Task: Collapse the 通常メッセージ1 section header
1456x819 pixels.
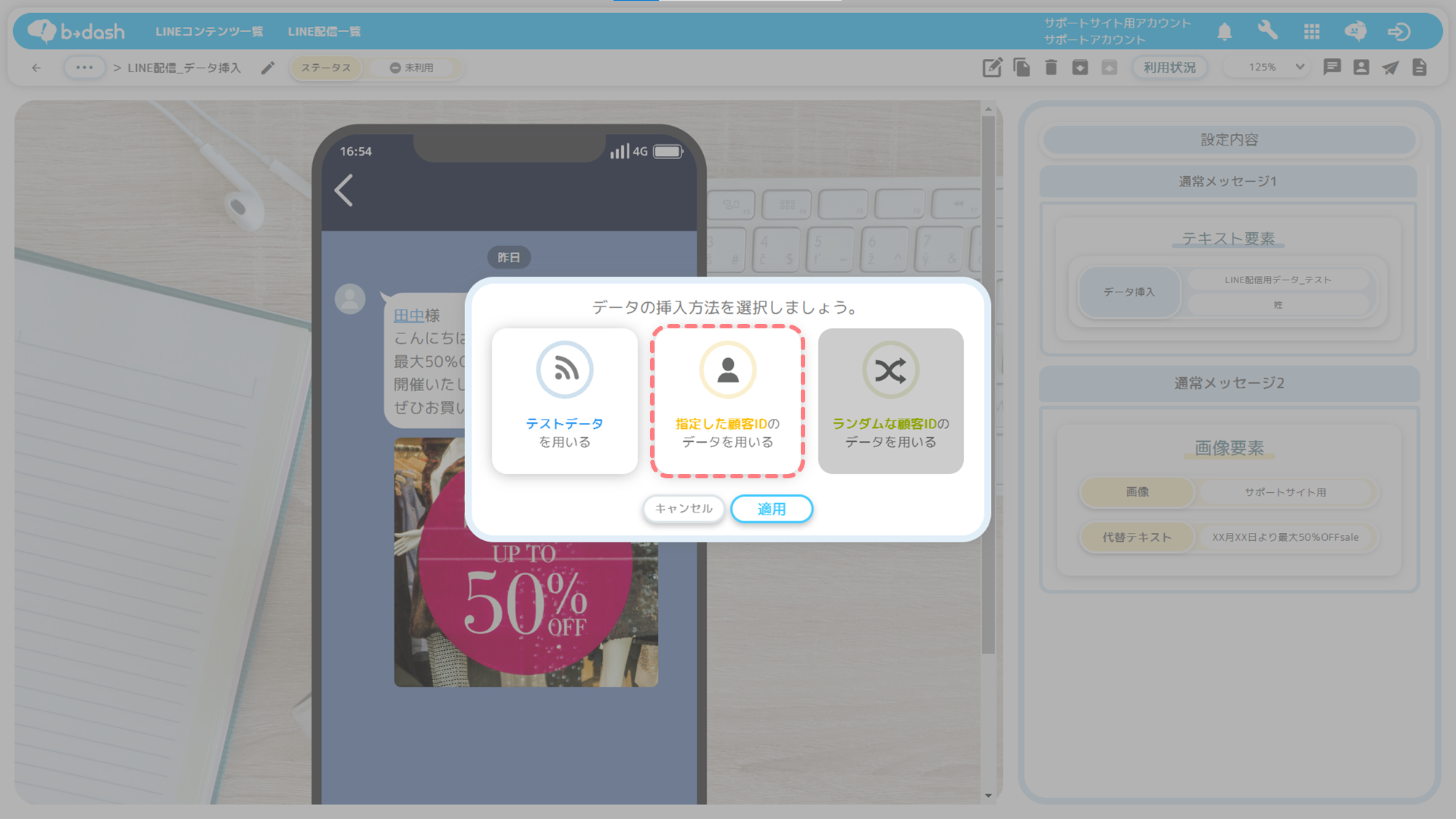Action: [x=1227, y=181]
